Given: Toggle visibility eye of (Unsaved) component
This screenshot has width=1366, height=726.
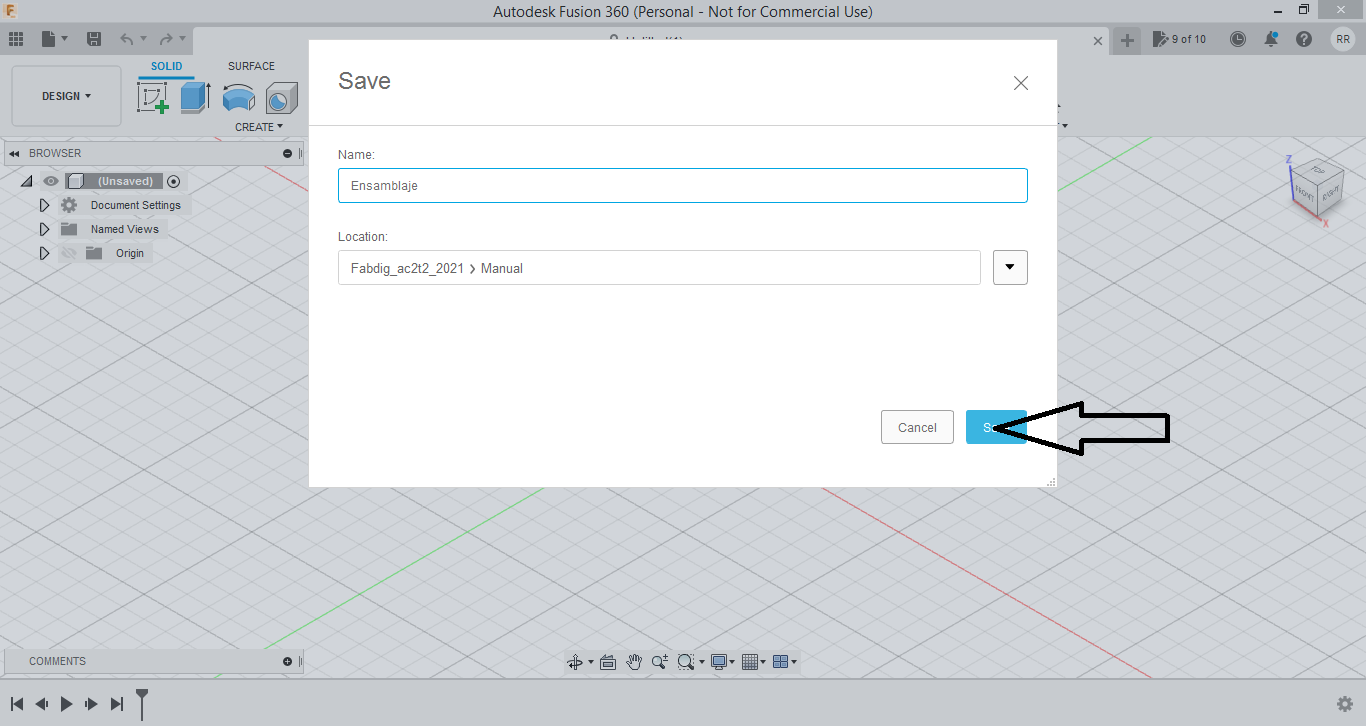Looking at the screenshot, I should point(51,181).
